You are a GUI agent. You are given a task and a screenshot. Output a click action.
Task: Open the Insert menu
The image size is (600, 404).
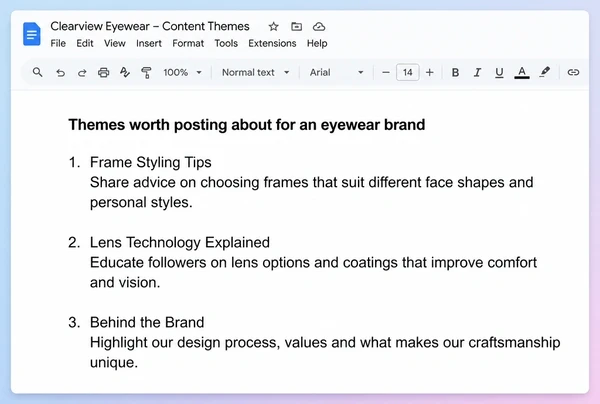(x=149, y=43)
